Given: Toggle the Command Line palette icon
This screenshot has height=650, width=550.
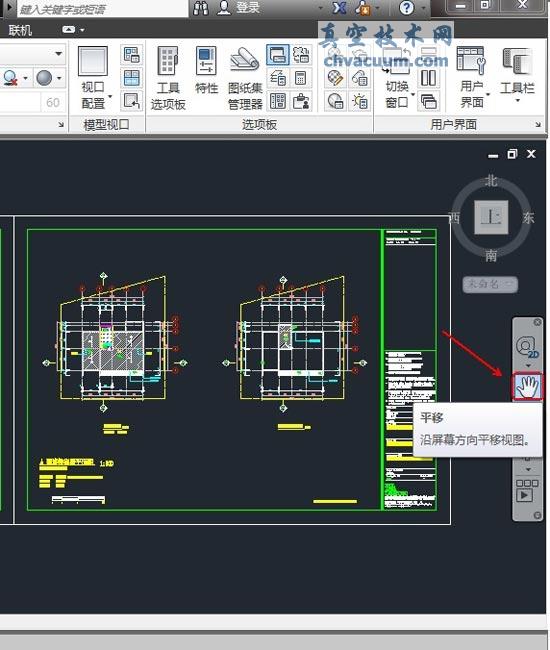Looking at the screenshot, I should tap(278, 55).
